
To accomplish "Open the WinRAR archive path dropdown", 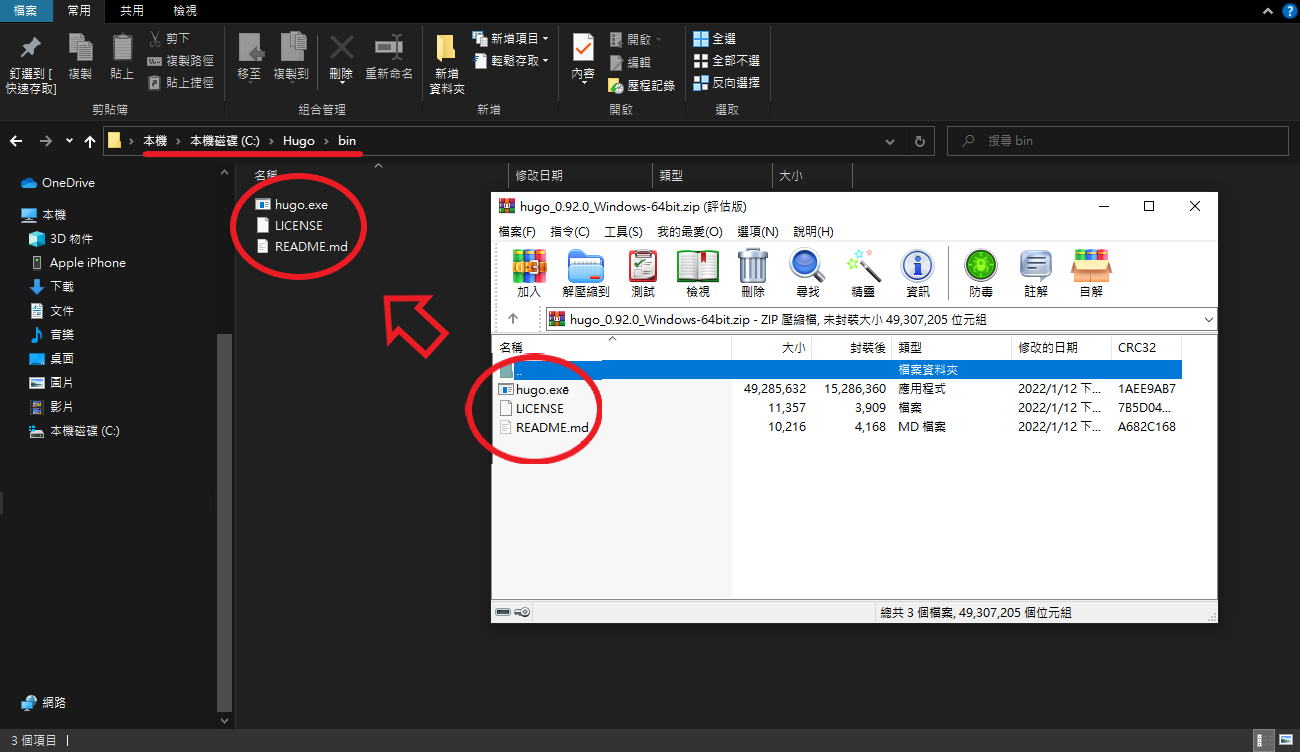I will coord(1208,320).
